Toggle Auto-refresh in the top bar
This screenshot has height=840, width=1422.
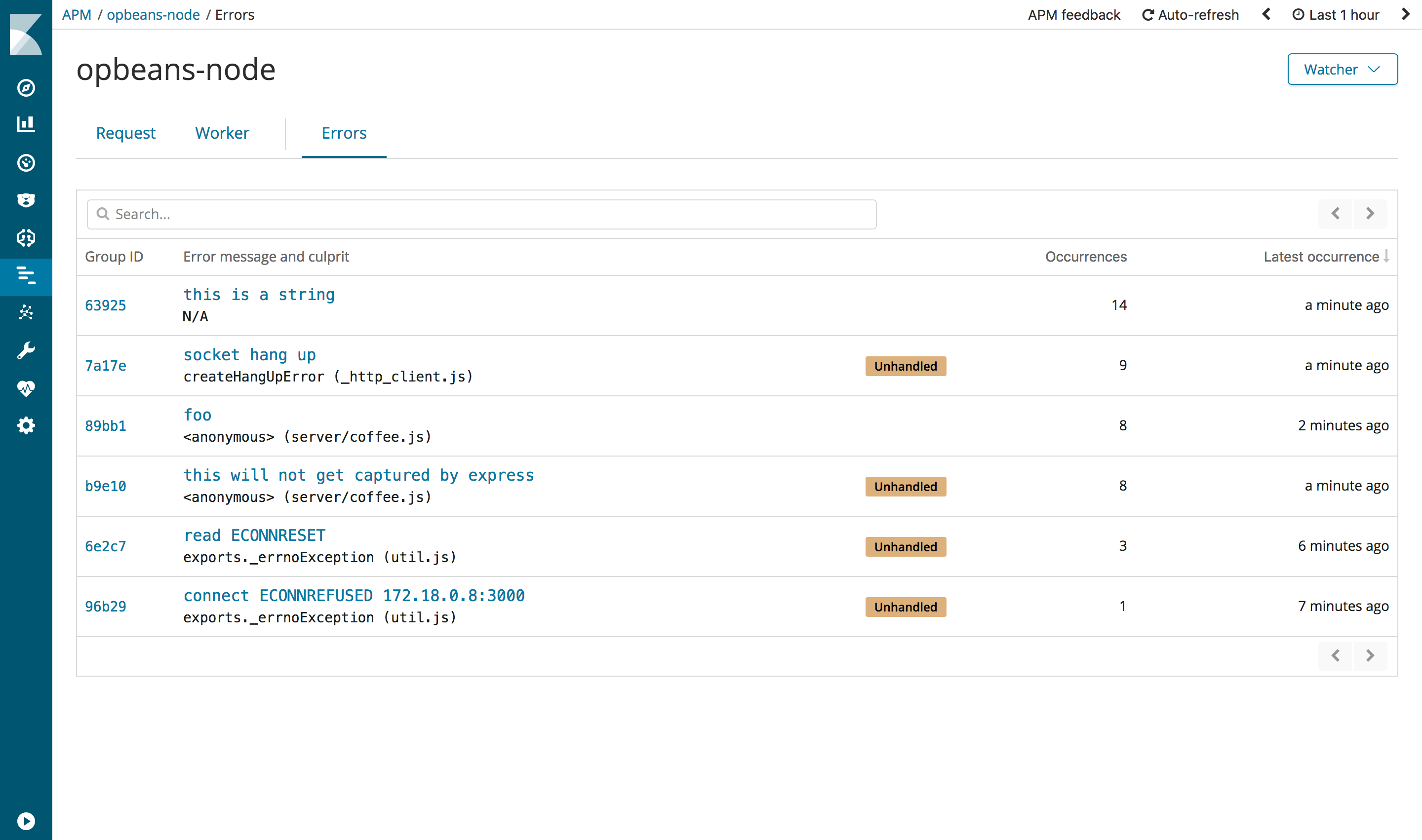coord(1189,15)
